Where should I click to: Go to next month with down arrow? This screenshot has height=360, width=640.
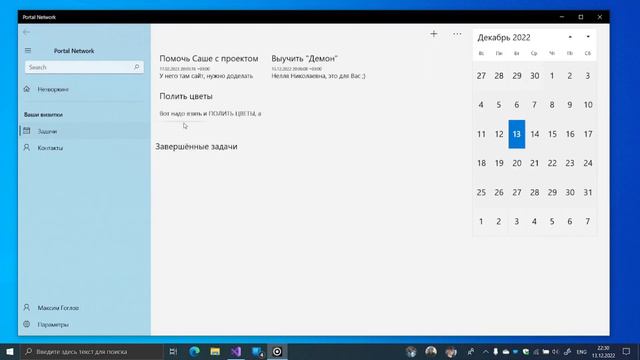point(588,37)
